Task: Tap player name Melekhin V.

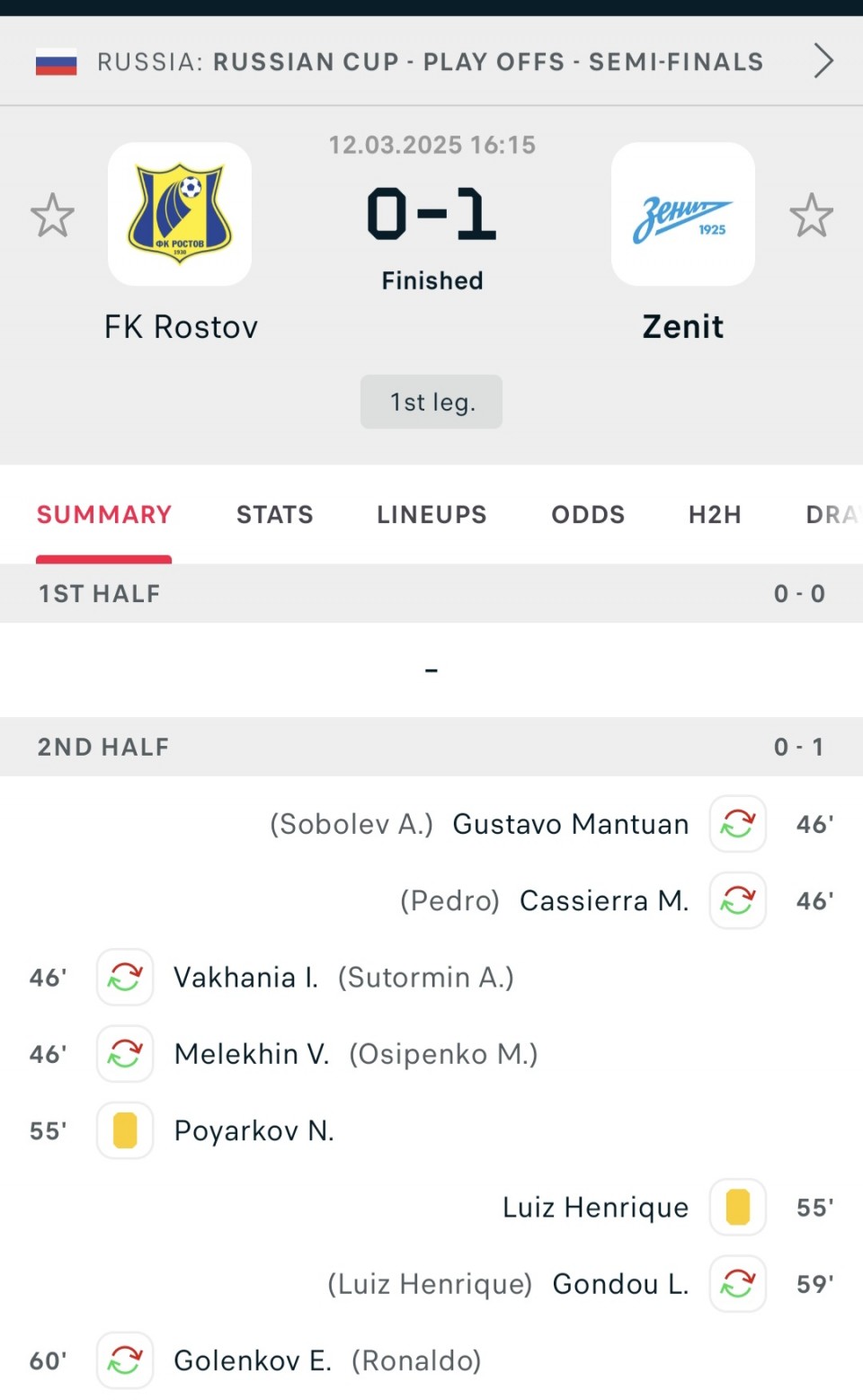Action: [x=252, y=1054]
